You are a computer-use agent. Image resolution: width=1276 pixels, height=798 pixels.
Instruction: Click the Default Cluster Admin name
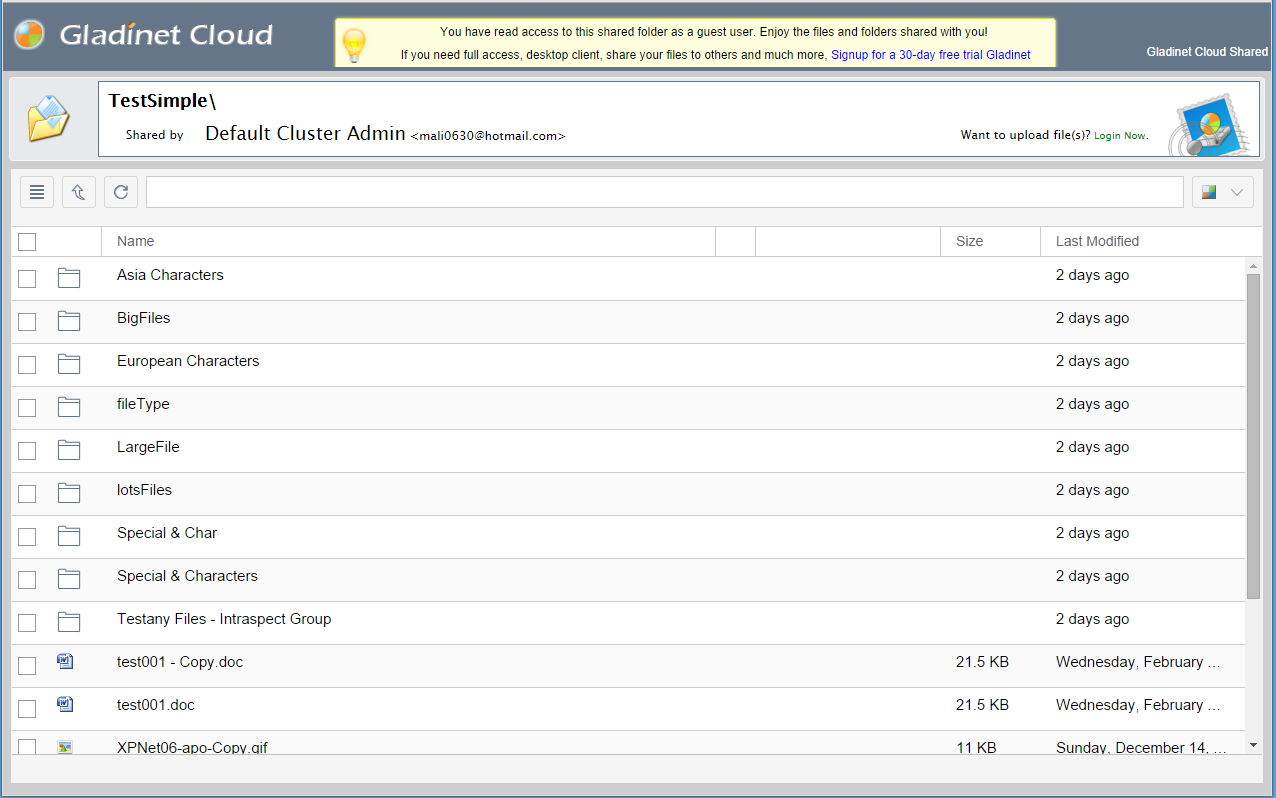click(305, 133)
